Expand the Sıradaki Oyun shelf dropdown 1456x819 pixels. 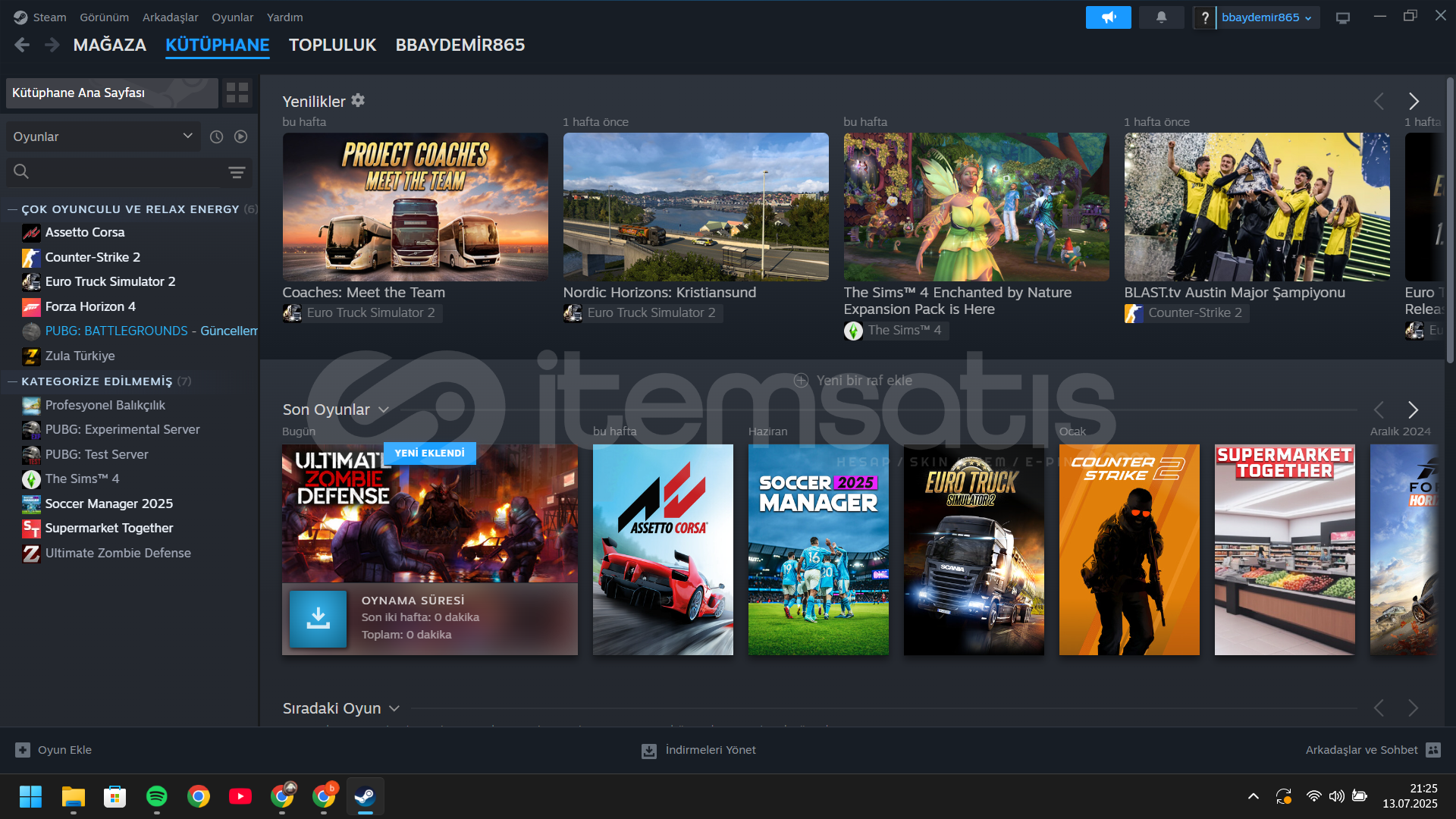pyautogui.click(x=394, y=708)
